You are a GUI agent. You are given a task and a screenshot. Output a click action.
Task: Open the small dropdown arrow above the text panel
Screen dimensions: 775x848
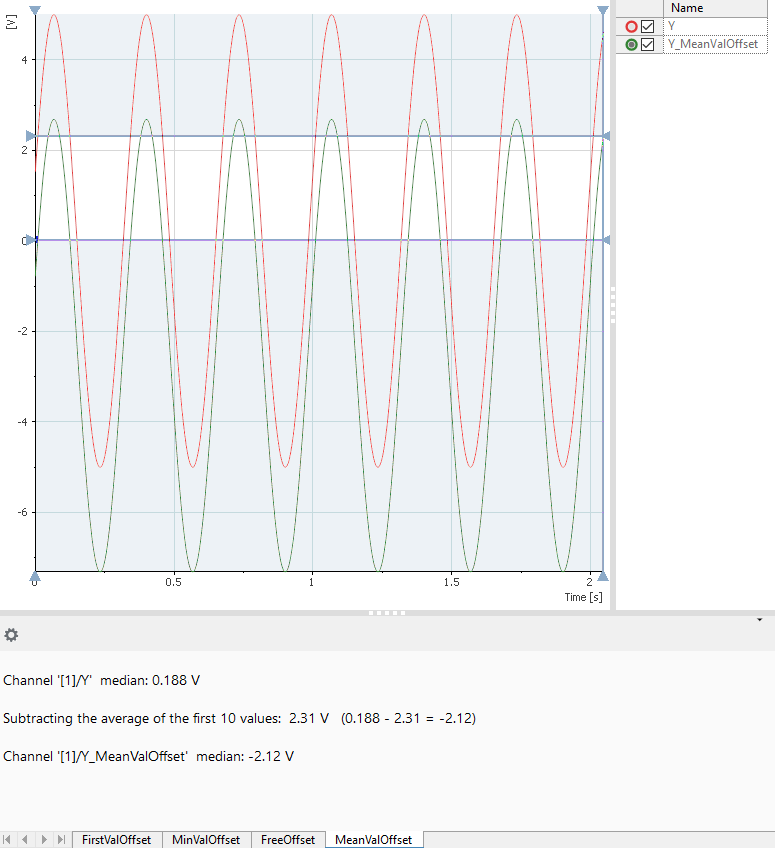pyautogui.click(x=760, y=620)
